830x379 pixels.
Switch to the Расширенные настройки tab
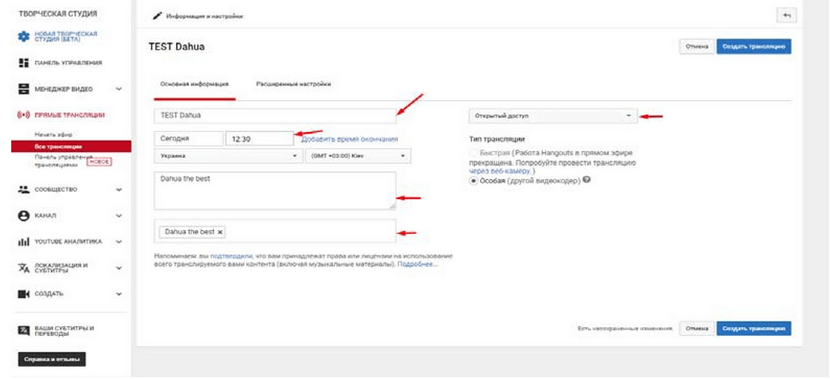click(x=294, y=84)
